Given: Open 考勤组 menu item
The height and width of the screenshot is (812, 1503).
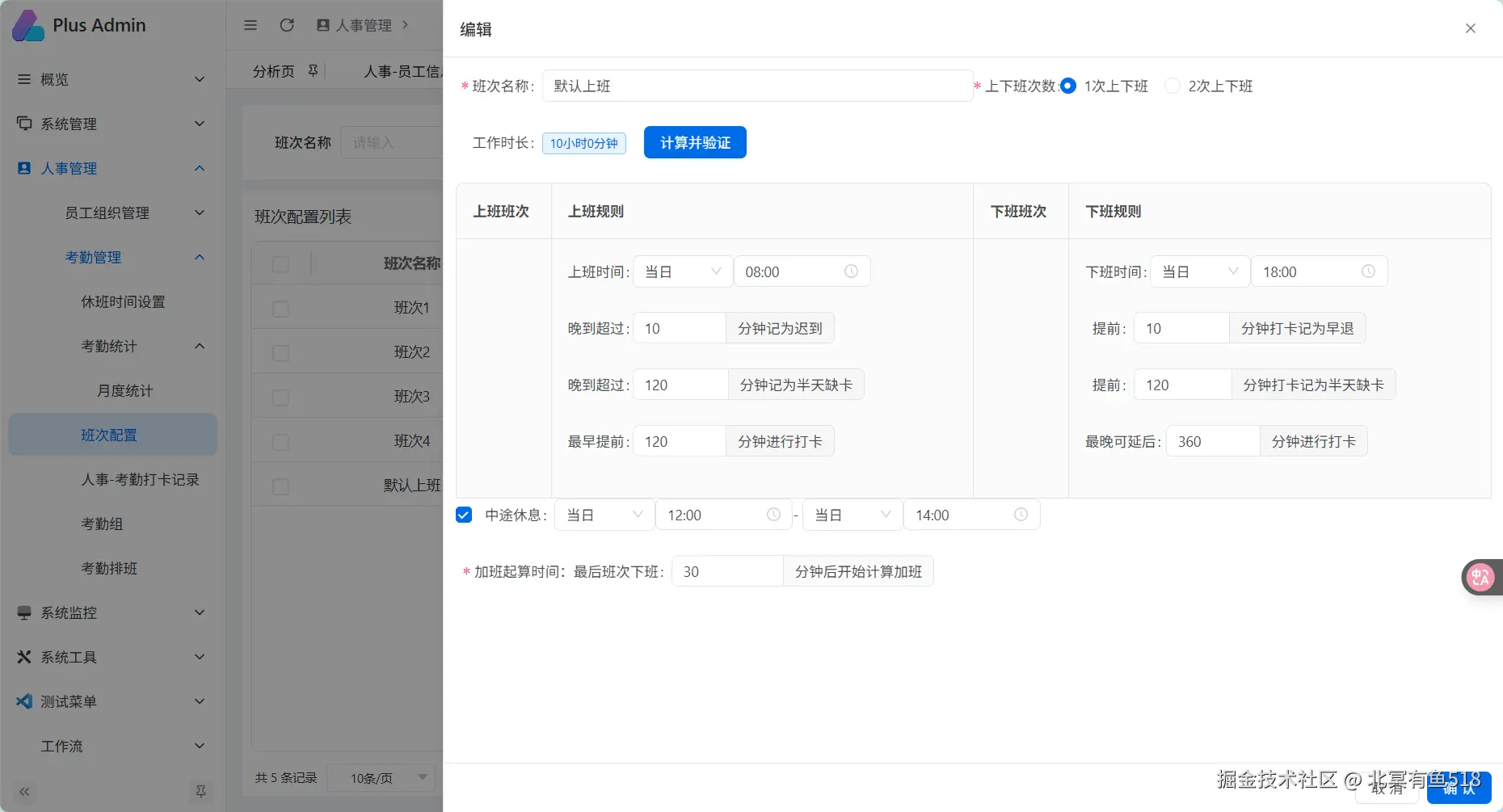Looking at the screenshot, I should (102, 524).
